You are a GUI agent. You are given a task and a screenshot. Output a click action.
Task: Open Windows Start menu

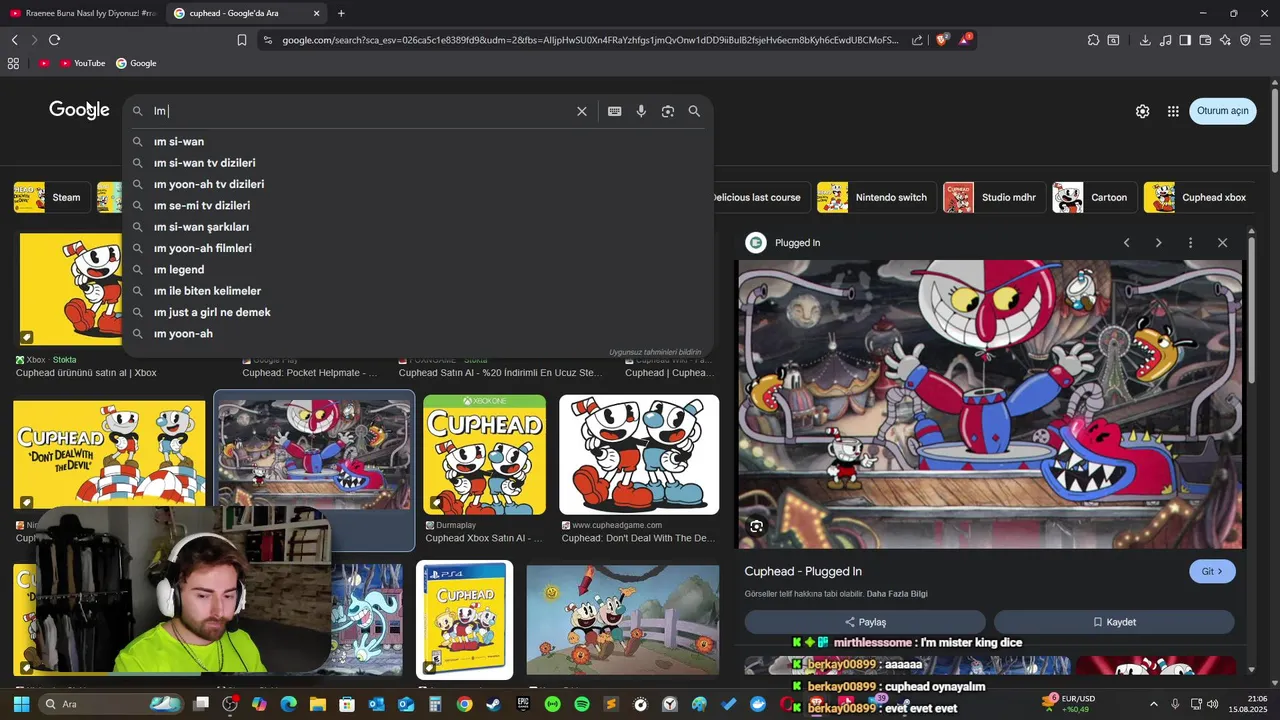point(20,704)
